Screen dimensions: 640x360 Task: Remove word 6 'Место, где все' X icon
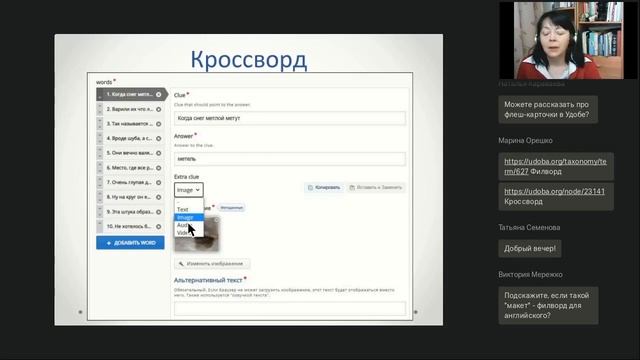pyautogui.click(x=158, y=168)
